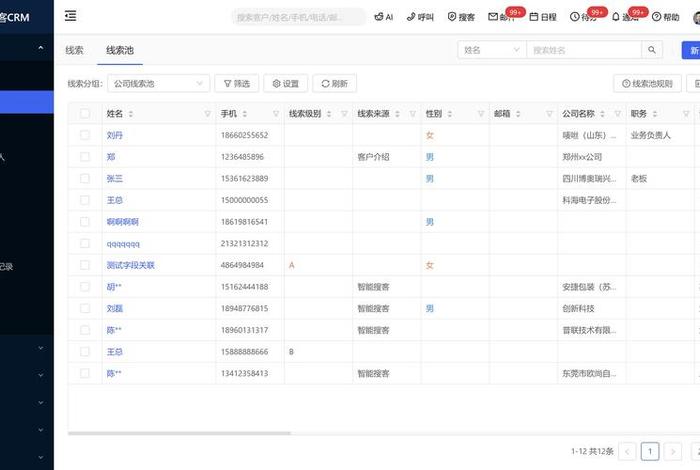Open the 呼叫 call feature

pos(420,17)
